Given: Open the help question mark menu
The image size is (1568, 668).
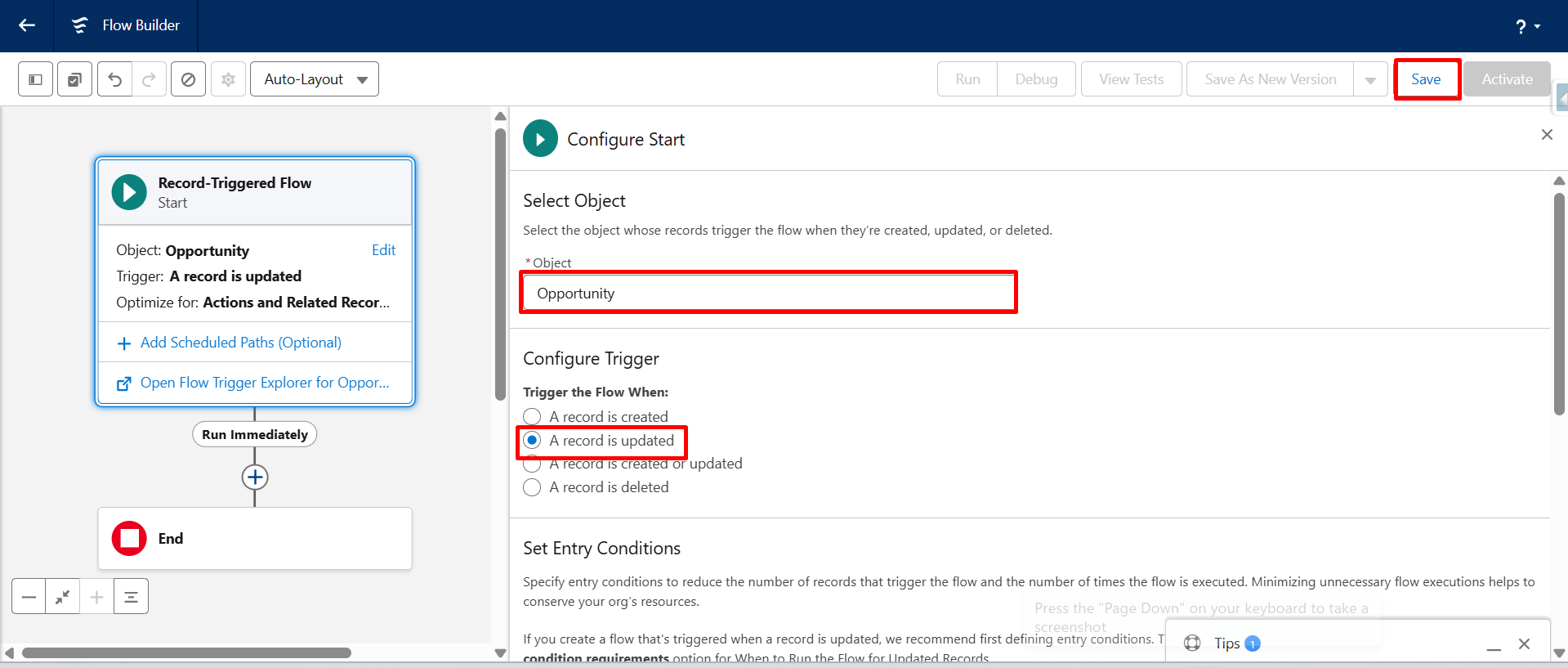Looking at the screenshot, I should 1527,26.
